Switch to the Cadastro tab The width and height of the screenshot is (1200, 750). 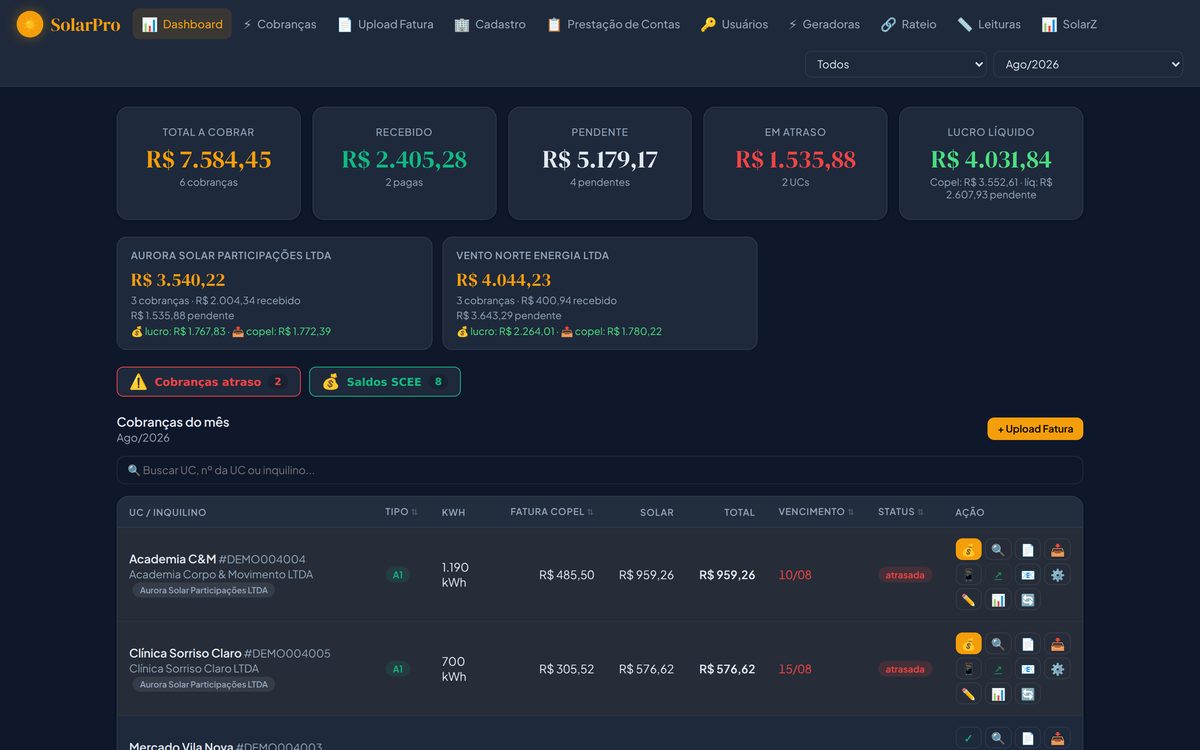point(489,24)
